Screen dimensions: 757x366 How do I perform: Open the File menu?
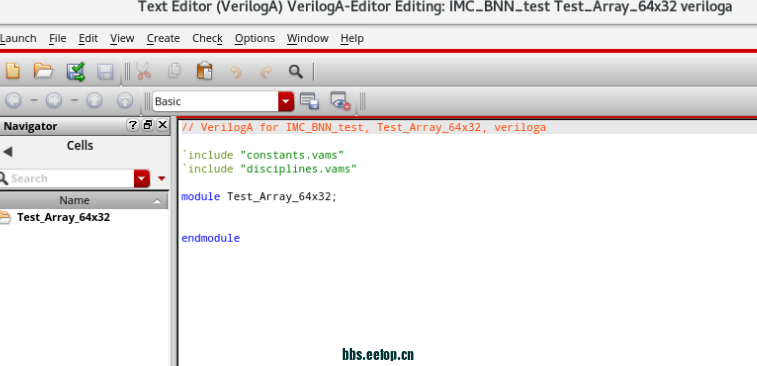pos(57,38)
